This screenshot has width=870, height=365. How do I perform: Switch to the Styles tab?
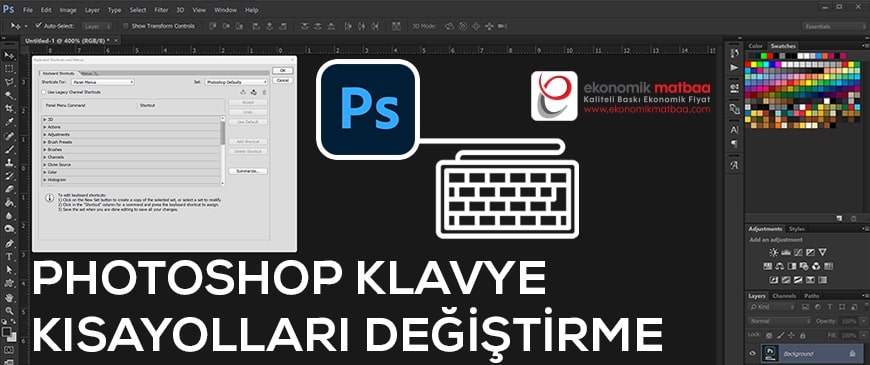(x=797, y=229)
